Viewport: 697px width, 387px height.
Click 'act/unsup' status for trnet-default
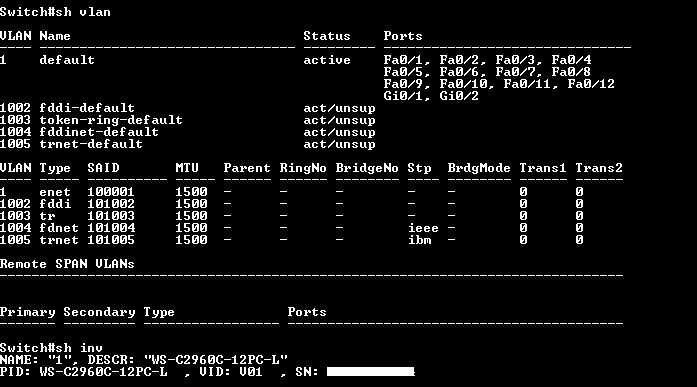339,144
